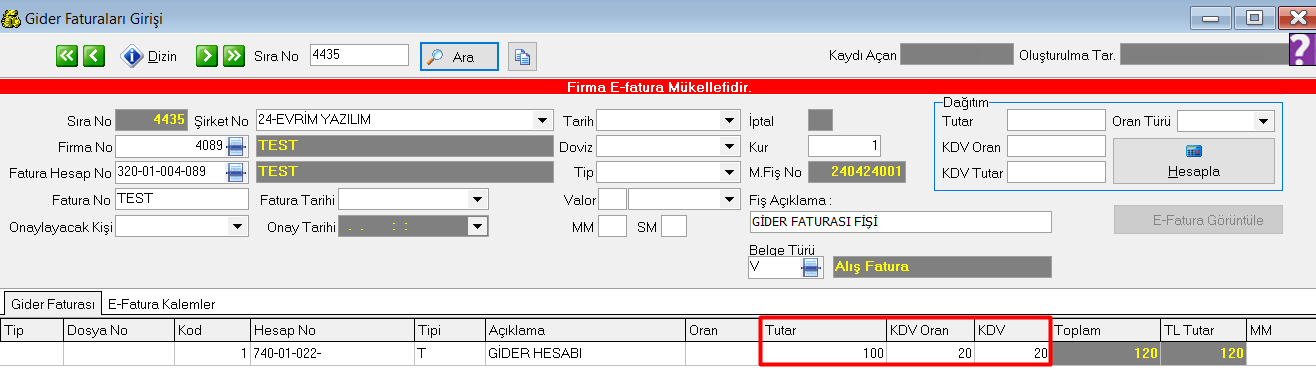Select the 740-01-022- account cell

click(x=332, y=353)
